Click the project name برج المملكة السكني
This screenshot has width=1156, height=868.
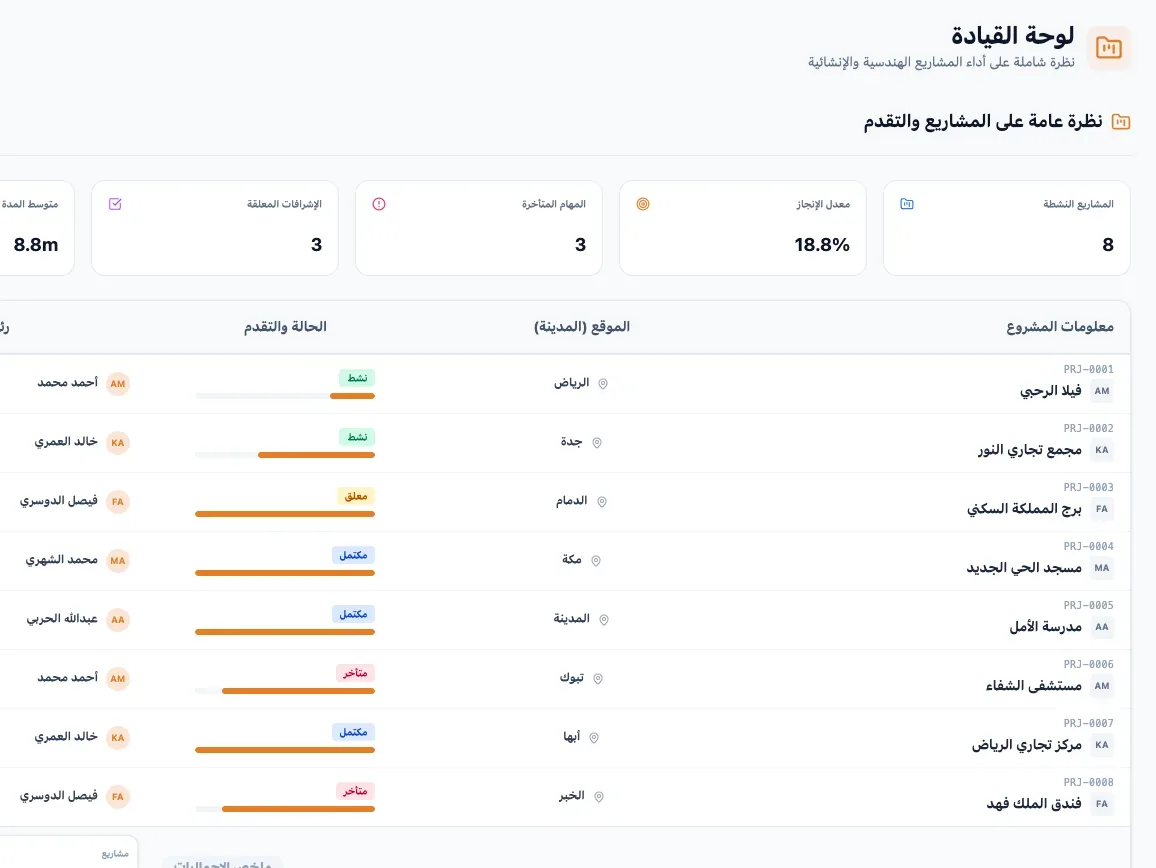click(x=1024, y=509)
